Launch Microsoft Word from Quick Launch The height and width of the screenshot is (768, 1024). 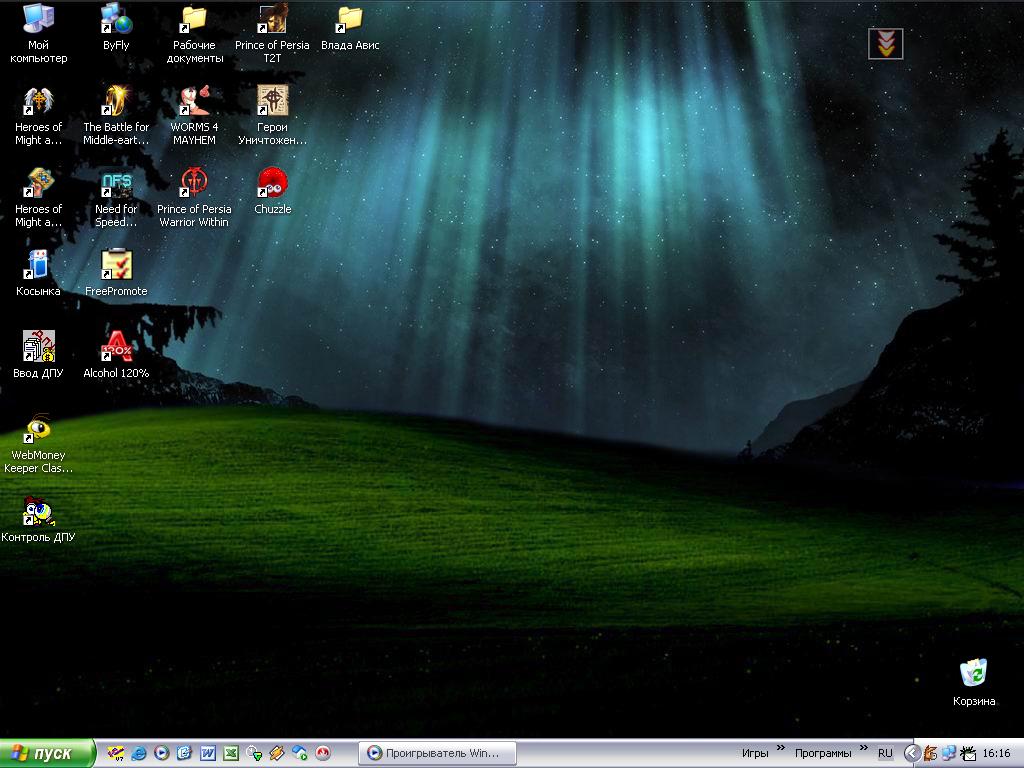tap(208, 753)
